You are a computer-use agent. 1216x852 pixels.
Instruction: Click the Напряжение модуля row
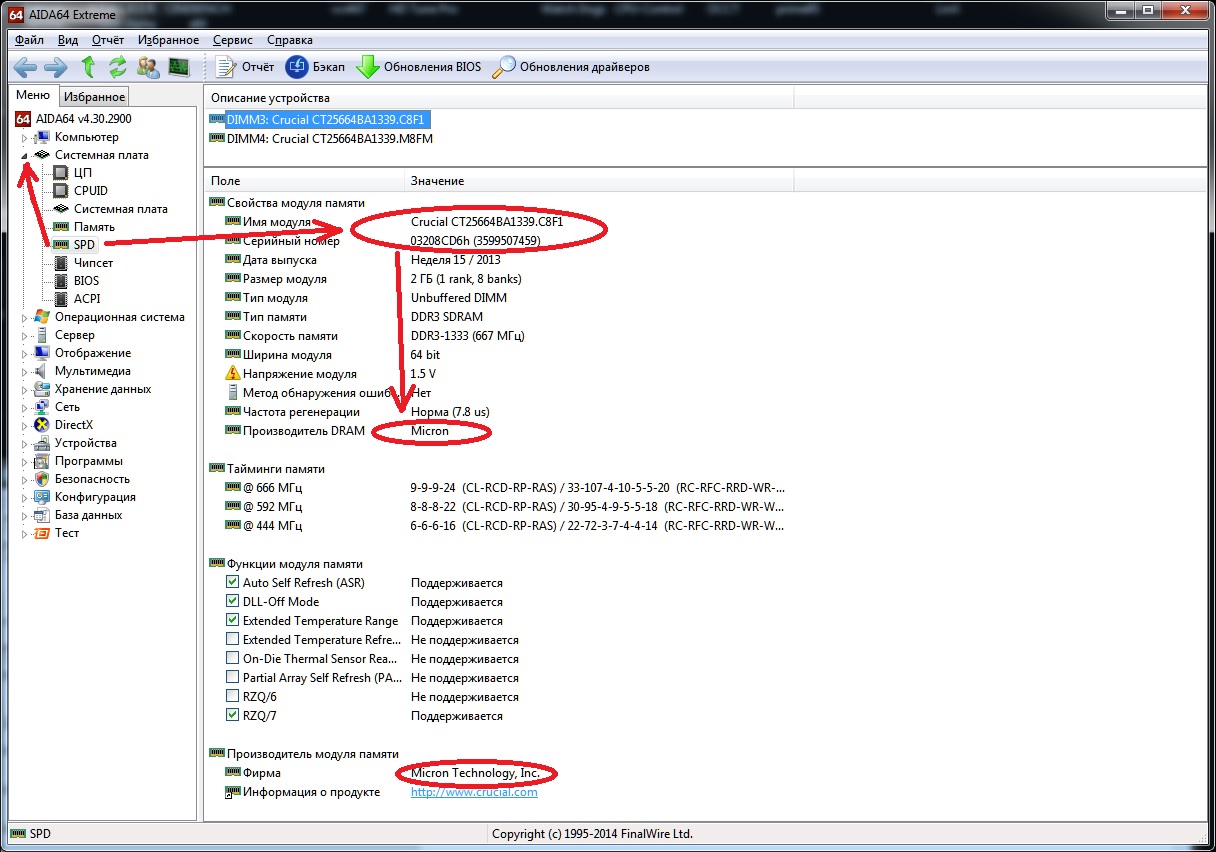point(500,374)
